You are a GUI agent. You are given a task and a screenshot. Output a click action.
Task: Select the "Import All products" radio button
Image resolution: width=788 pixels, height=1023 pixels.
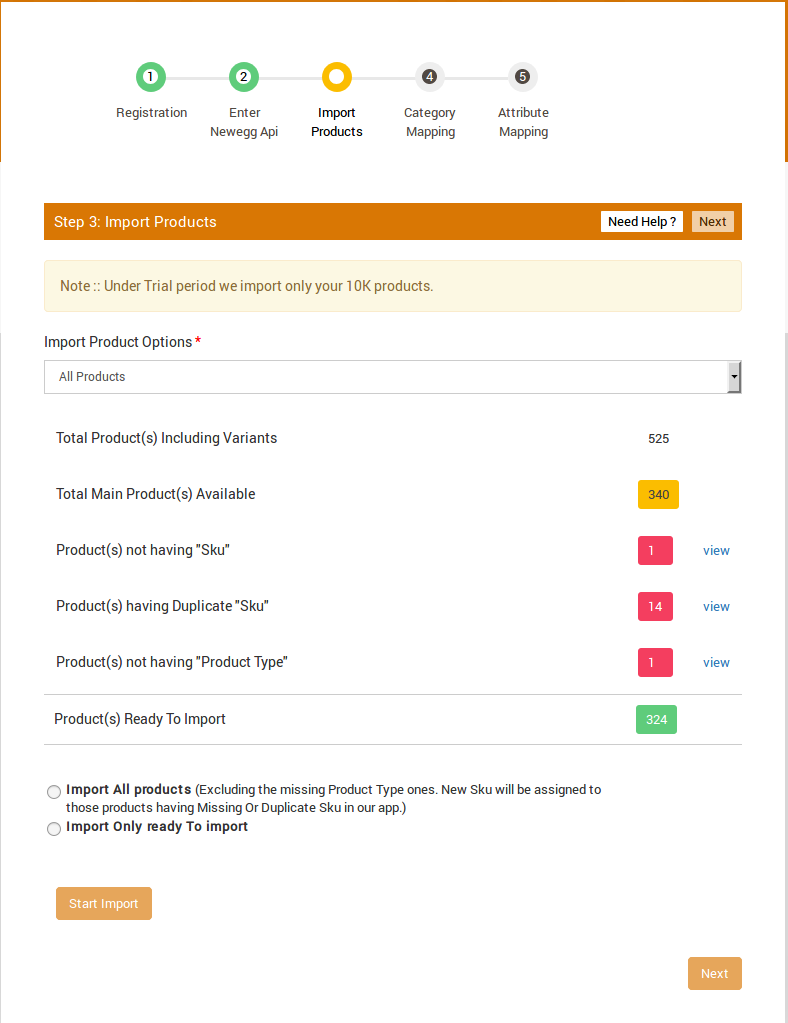[x=54, y=791]
